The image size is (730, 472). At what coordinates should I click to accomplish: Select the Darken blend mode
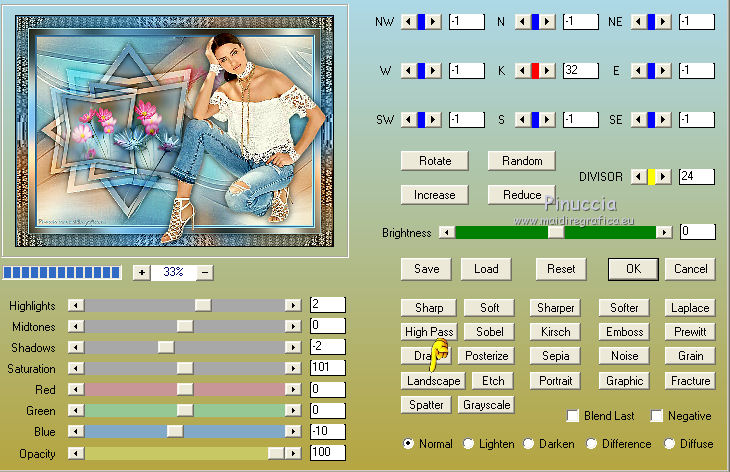coord(528,444)
